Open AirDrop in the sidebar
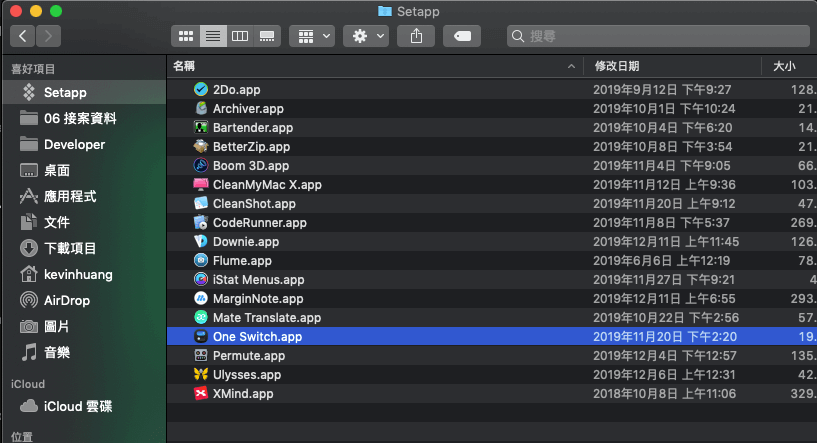Image resolution: width=817 pixels, height=443 pixels. tap(74, 300)
